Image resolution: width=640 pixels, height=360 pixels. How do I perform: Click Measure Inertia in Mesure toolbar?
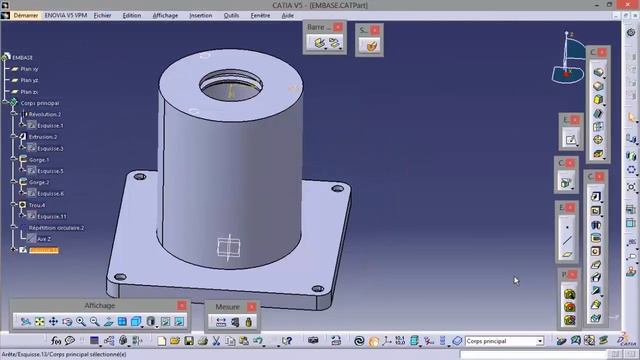click(x=249, y=322)
